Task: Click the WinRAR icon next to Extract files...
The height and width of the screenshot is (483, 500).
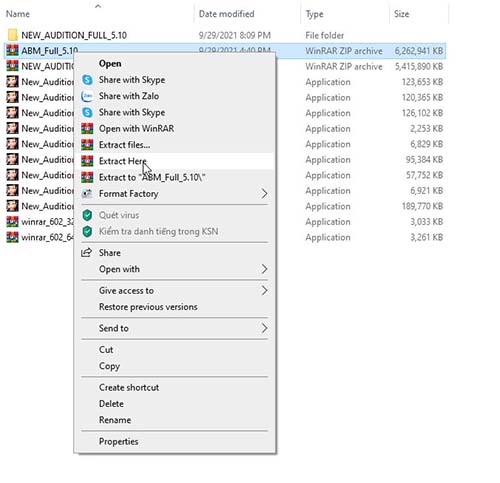Action: pyautogui.click(x=87, y=145)
